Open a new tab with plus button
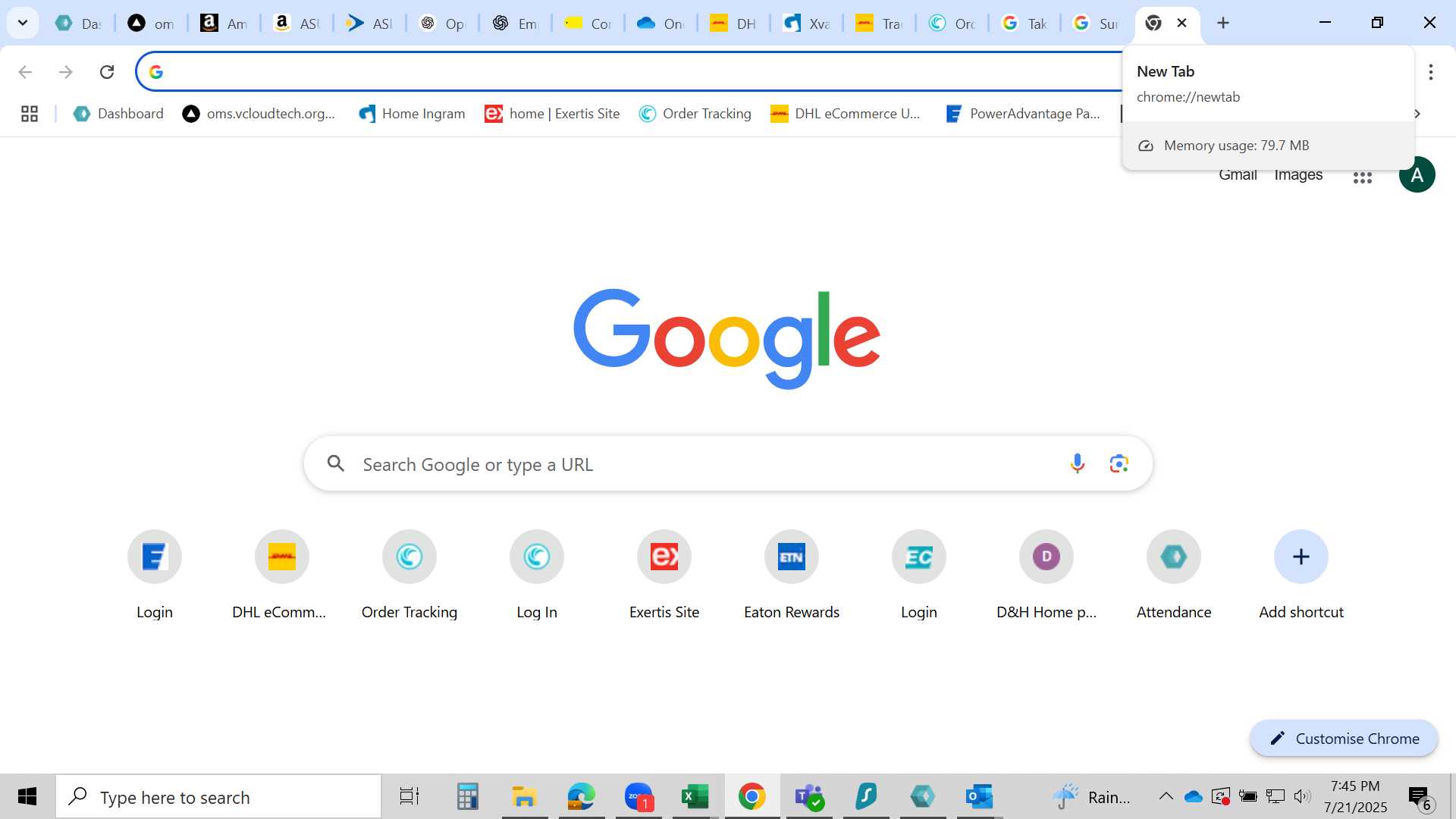Image resolution: width=1456 pixels, height=819 pixels. tap(1223, 23)
